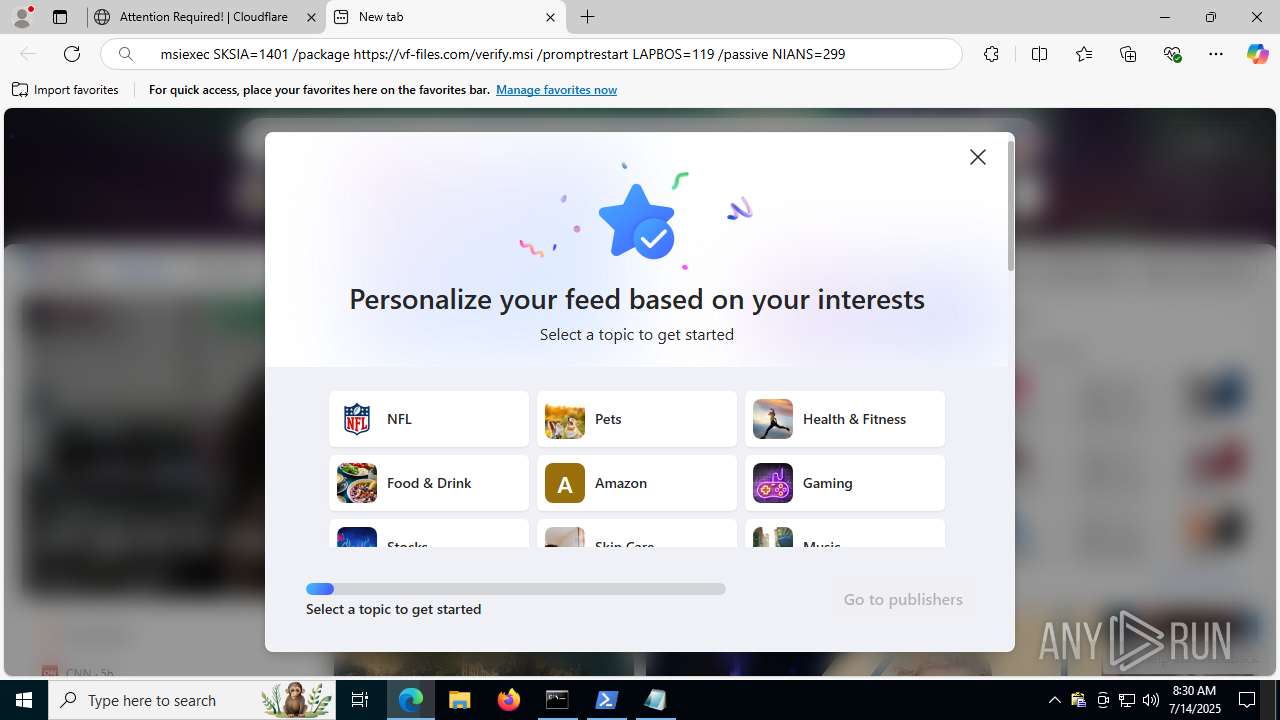Open the 8:30 AM clock calendar
This screenshot has width=1280, height=720.
(x=1195, y=700)
